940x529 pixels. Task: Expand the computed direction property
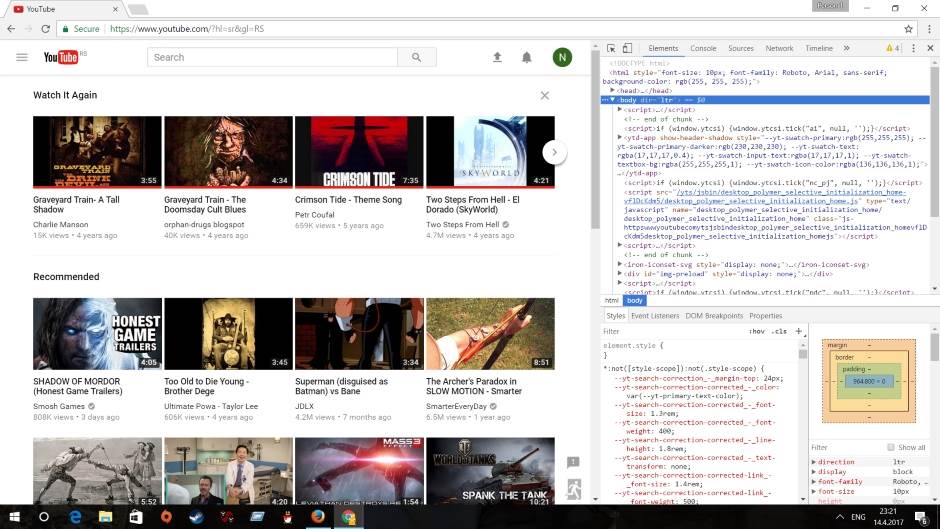click(x=814, y=462)
